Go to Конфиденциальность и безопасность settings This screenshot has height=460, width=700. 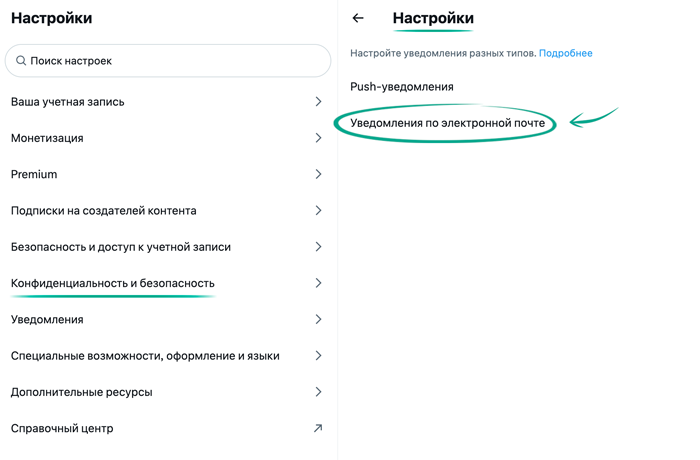(113, 283)
